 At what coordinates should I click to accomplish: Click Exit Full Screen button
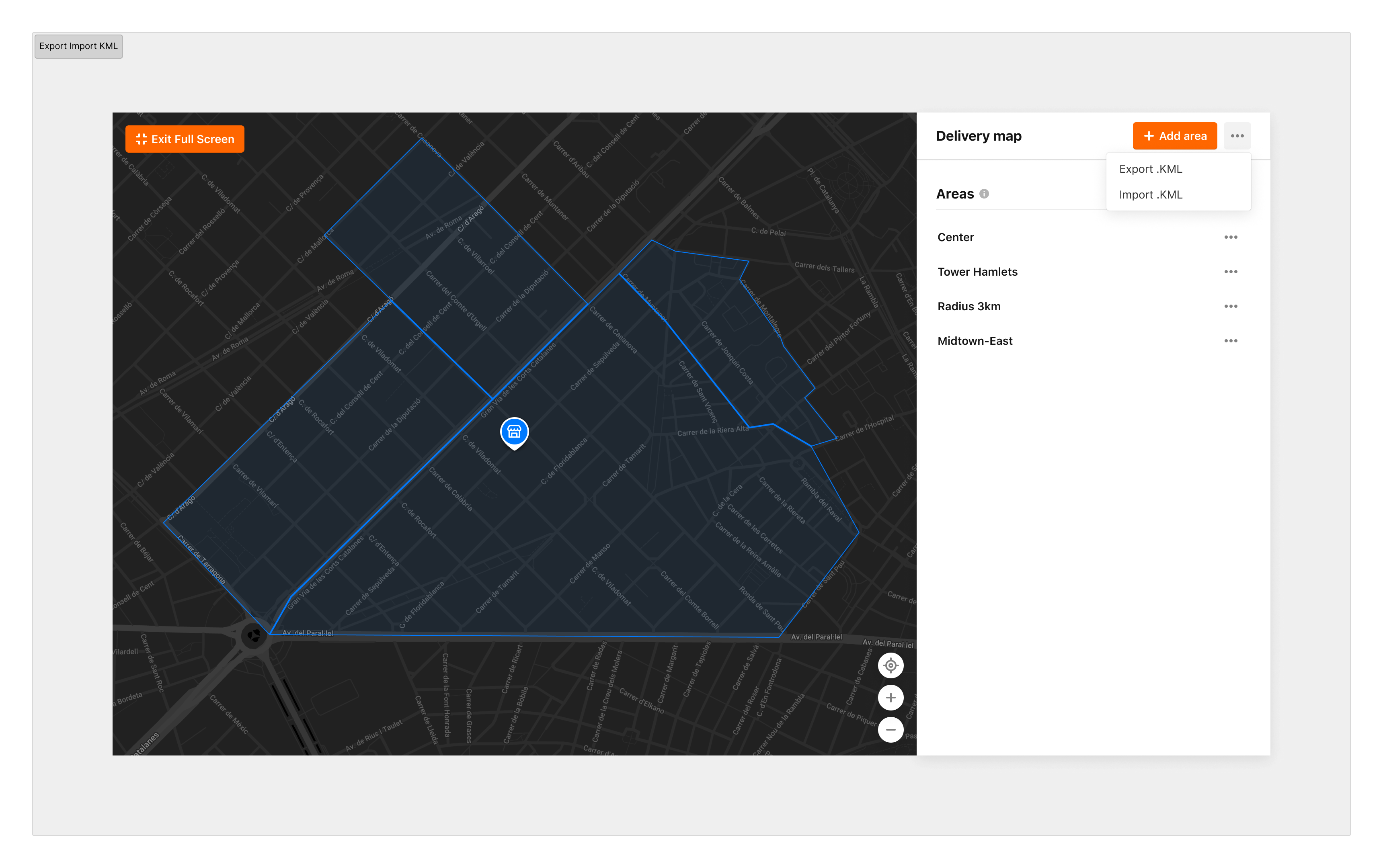click(185, 139)
